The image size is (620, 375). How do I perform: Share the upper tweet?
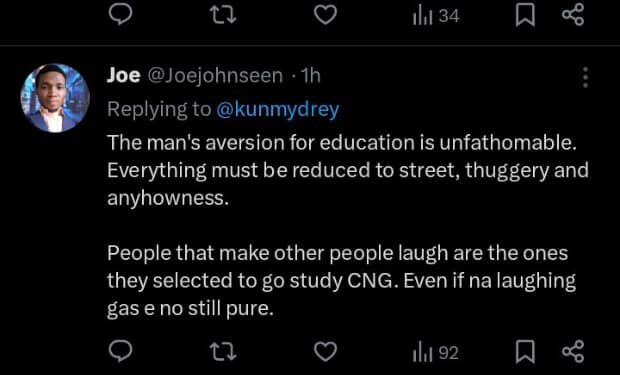point(573,15)
